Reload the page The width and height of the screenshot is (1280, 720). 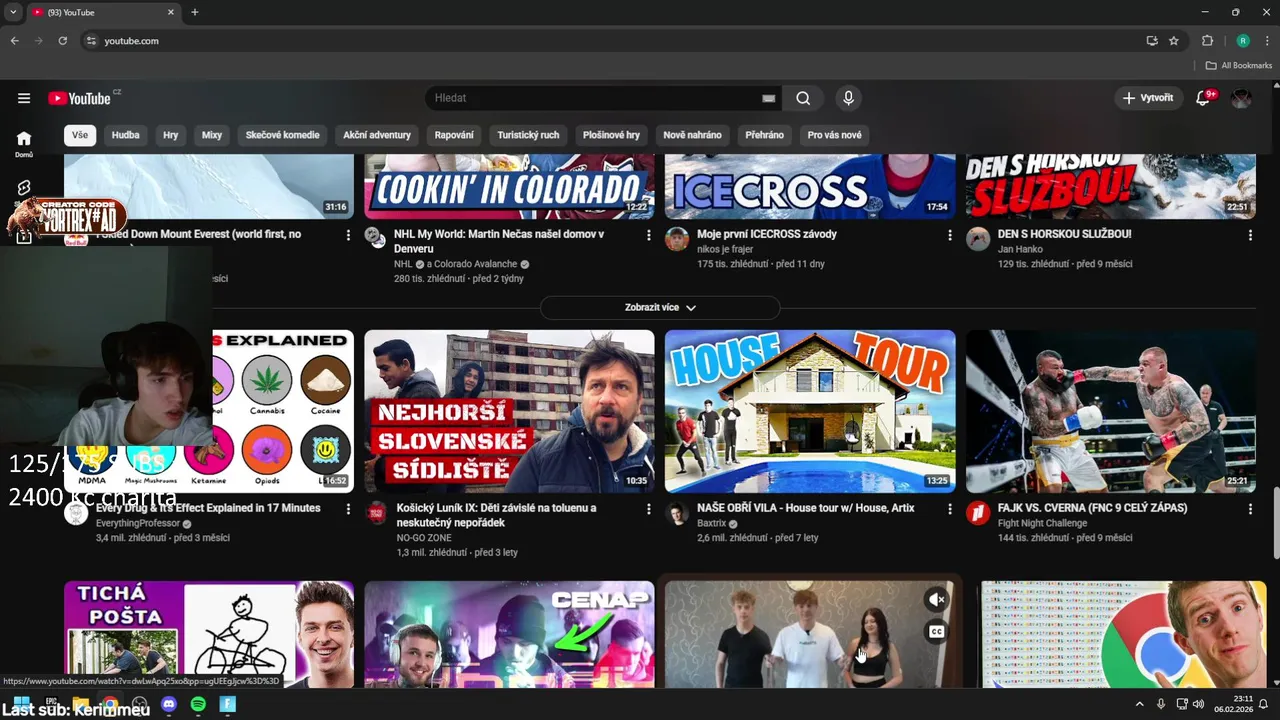pos(62,41)
